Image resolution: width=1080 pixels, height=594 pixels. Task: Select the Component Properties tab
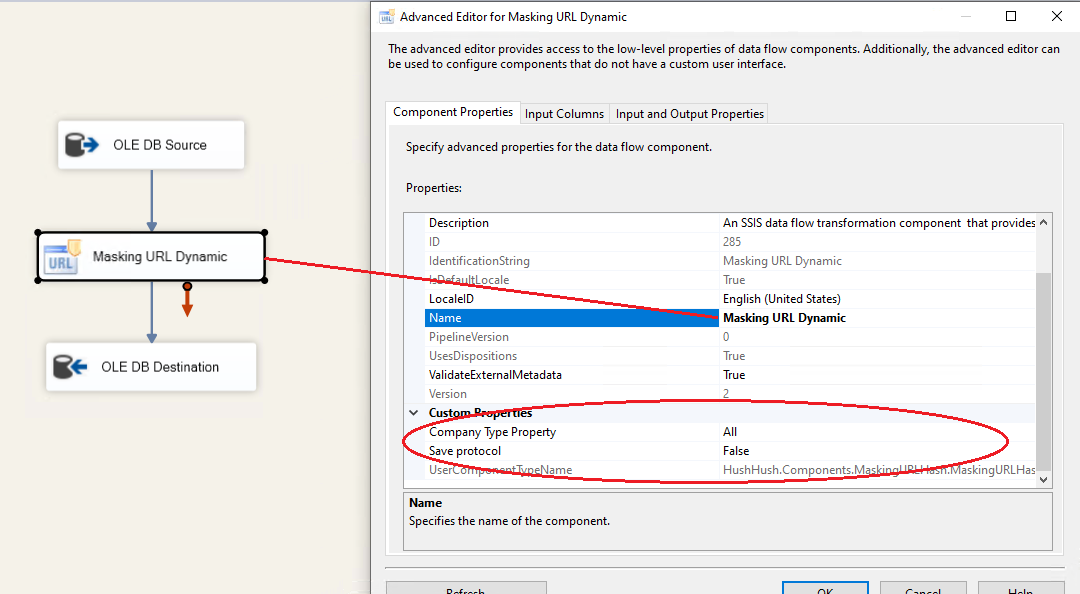coord(453,113)
